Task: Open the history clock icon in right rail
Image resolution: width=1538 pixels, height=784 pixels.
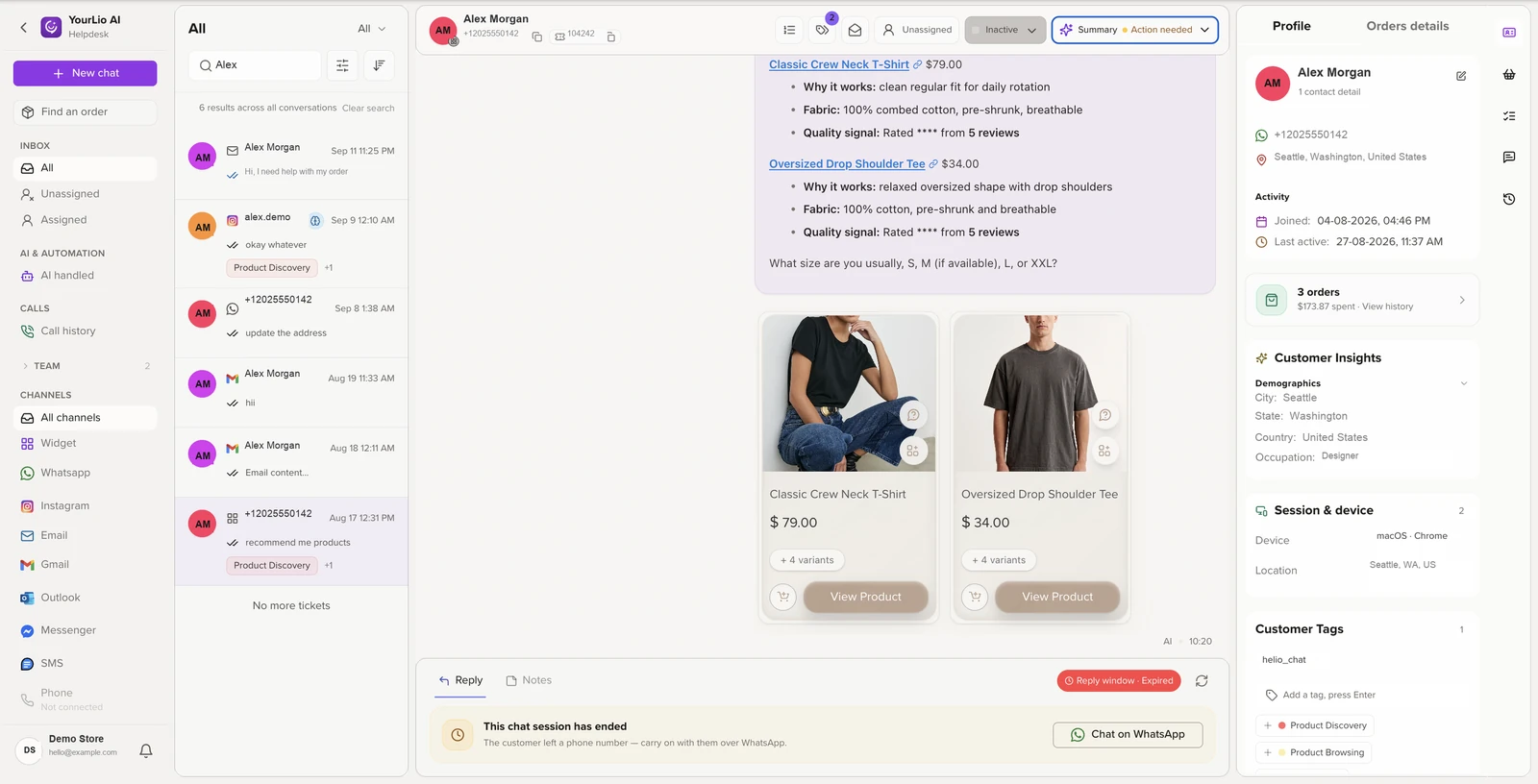Action: pyautogui.click(x=1509, y=199)
